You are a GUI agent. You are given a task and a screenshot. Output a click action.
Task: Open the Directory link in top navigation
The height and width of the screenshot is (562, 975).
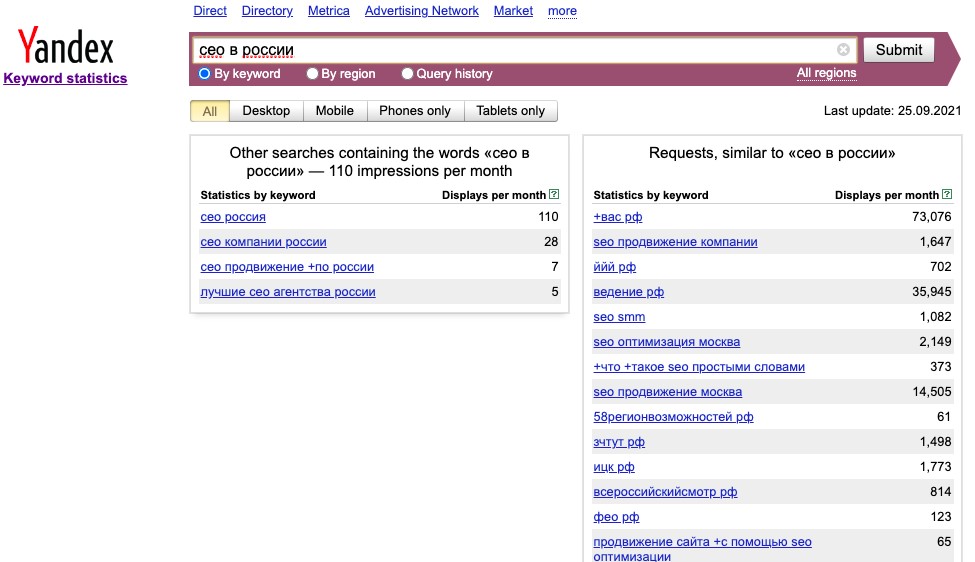267,11
